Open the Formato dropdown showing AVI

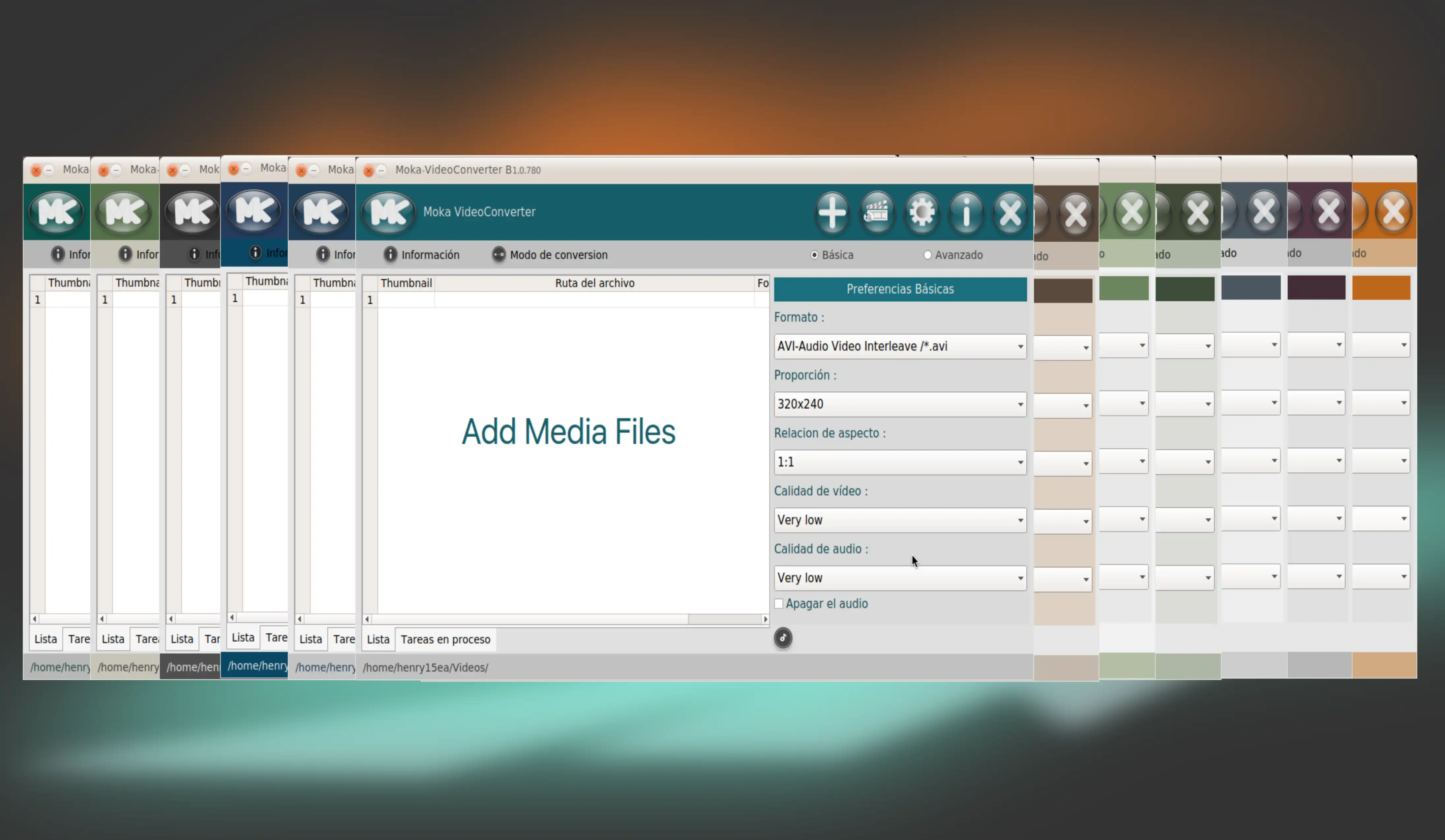(x=900, y=346)
